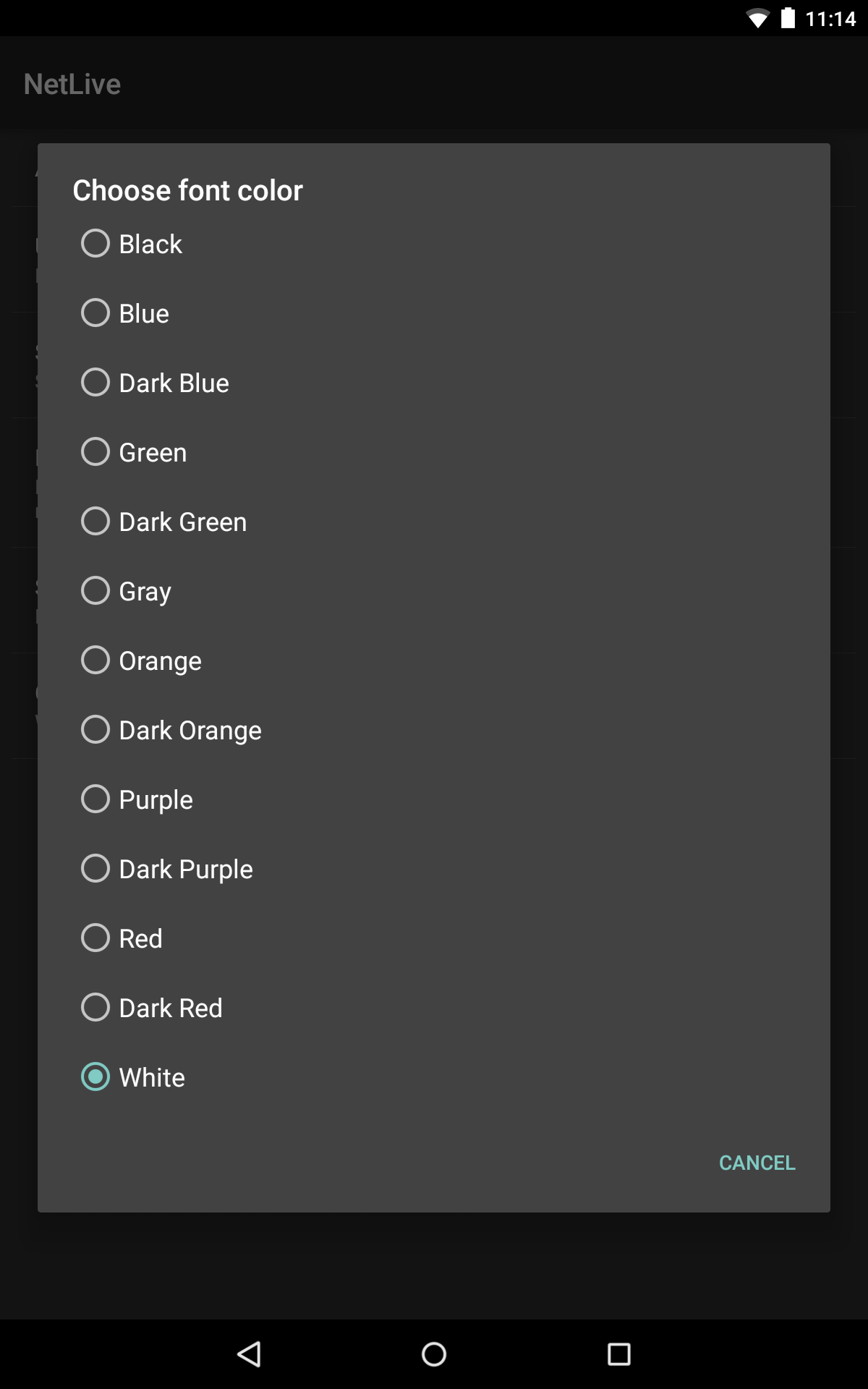Select Green font color

coord(95,452)
